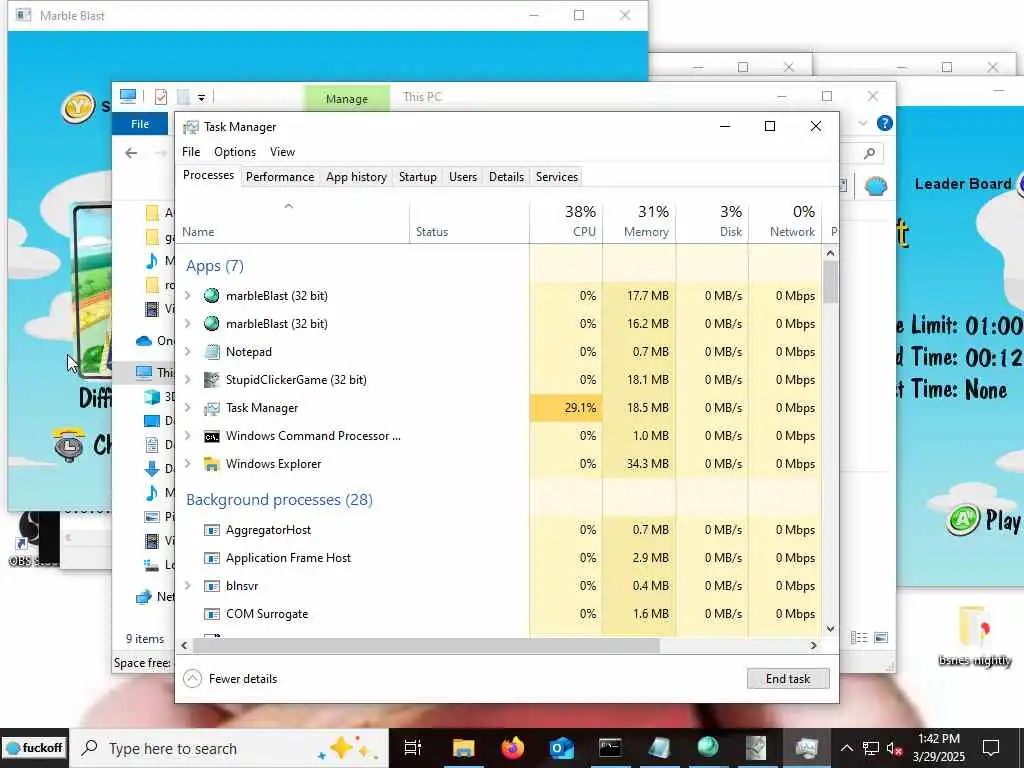Viewport: 1024px width, 768px height.
Task: Switch to Marble Blast in the taskbar
Action: 708,748
